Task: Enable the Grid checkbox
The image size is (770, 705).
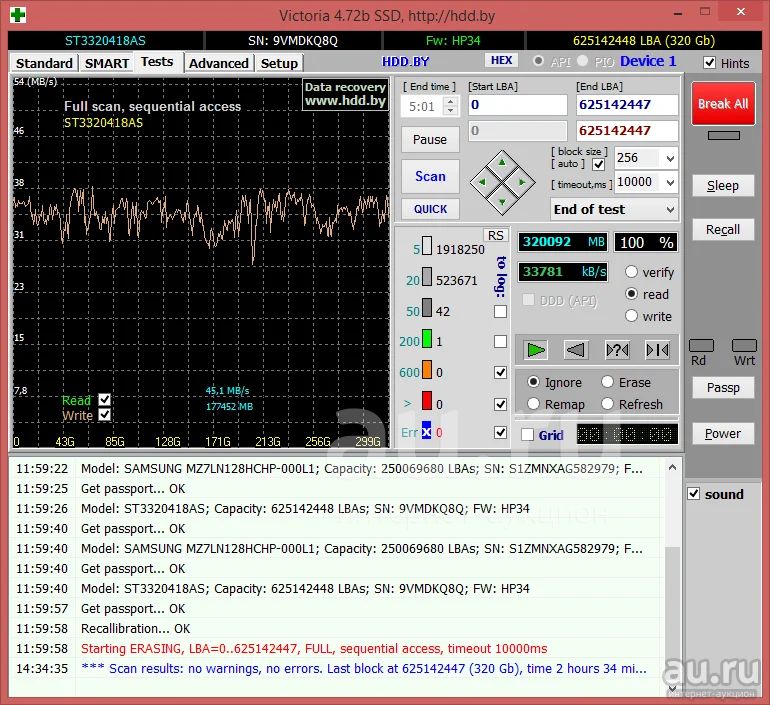Action: coord(528,435)
